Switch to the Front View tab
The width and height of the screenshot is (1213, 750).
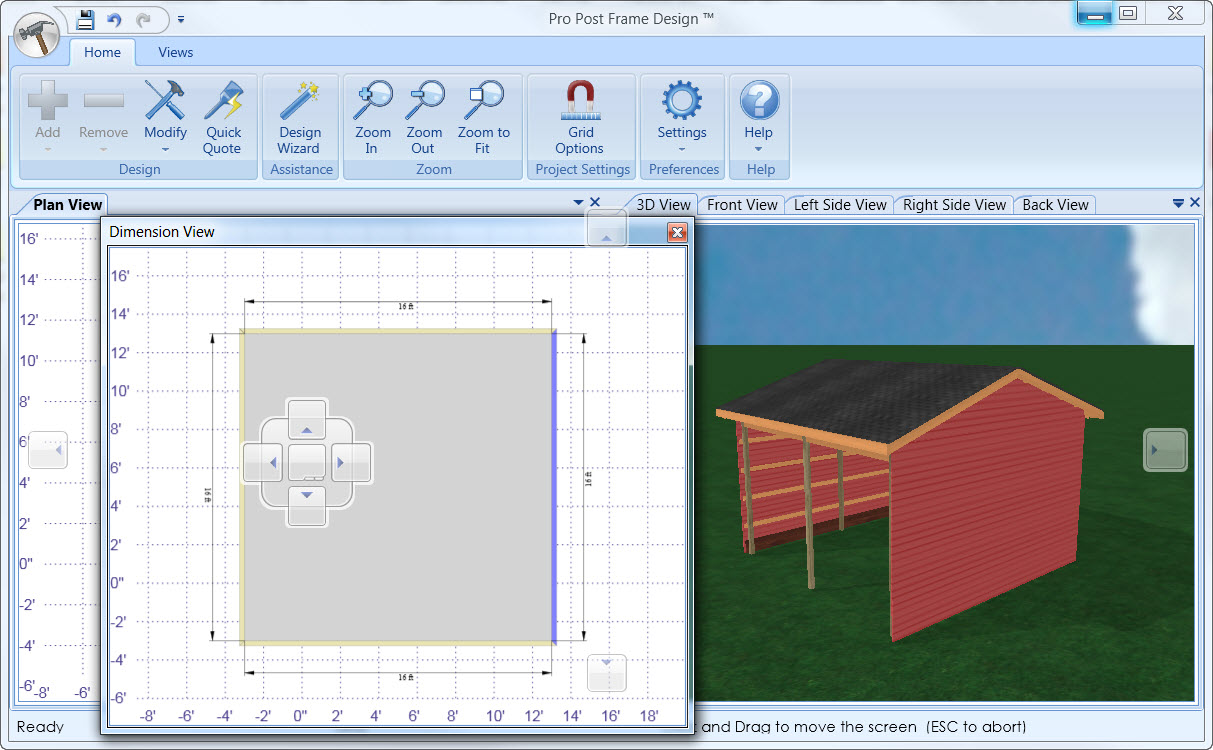pos(742,204)
